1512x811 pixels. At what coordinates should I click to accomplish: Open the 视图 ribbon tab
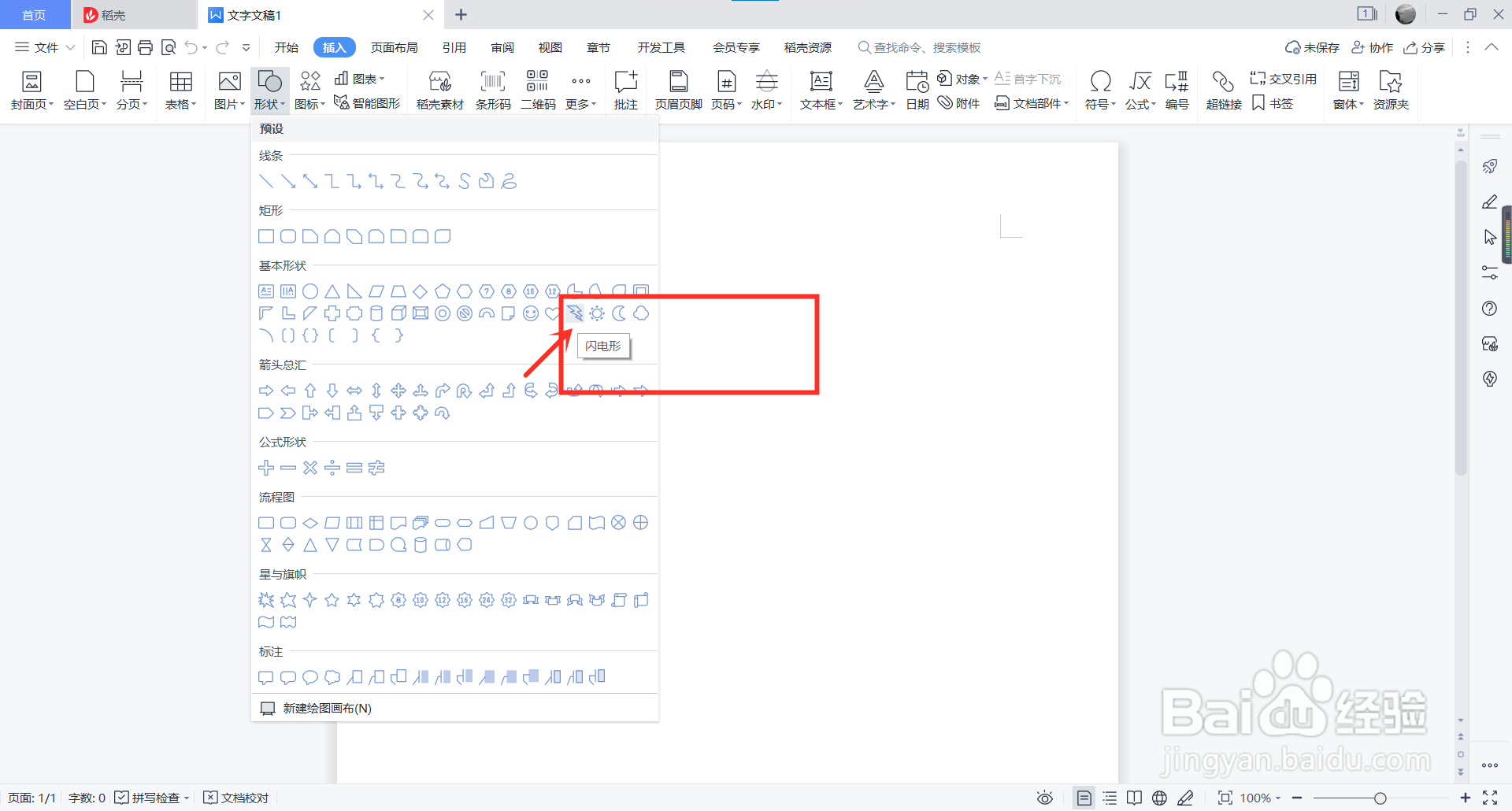click(550, 47)
